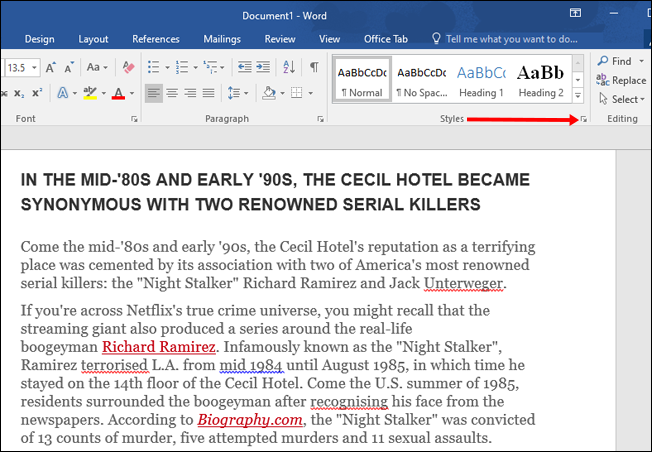Open highlight color dropdown arrow
The width and height of the screenshot is (652, 452).
(104, 94)
